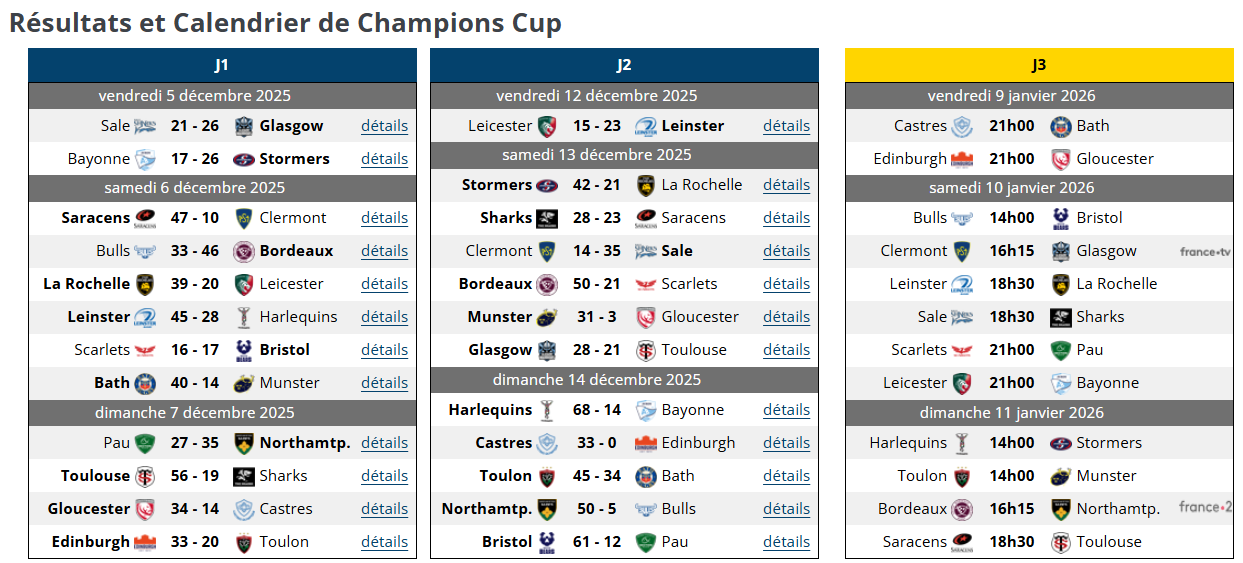The height and width of the screenshot is (563, 1243).
Task: Select the J2 round header tab
Action: pyautogui.click(x=624, y=65)
